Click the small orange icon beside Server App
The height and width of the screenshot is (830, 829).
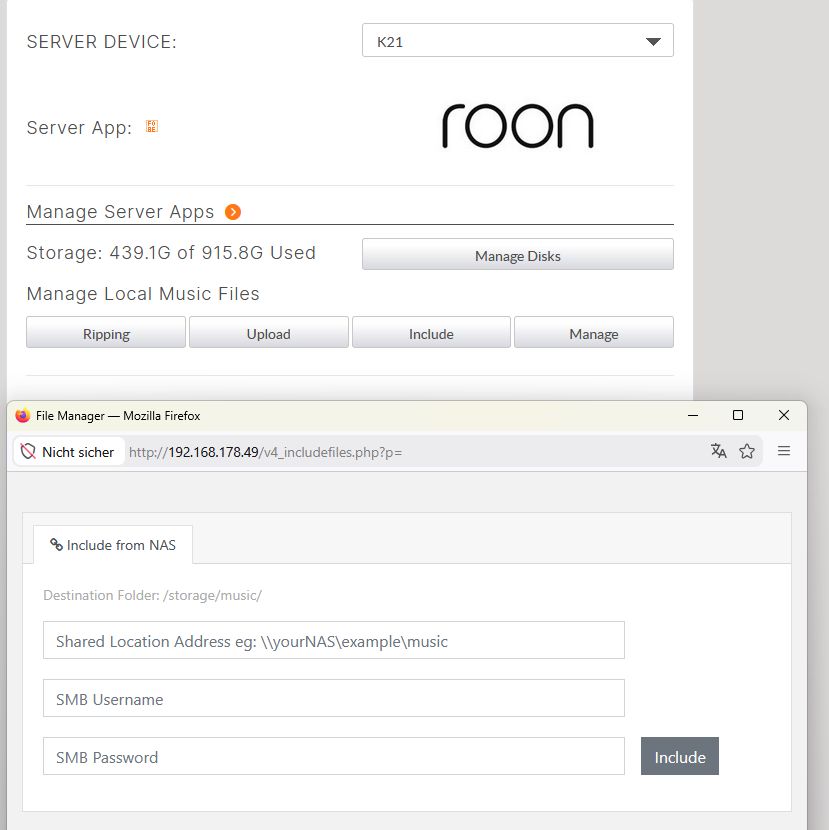click(x=152, y=127)
